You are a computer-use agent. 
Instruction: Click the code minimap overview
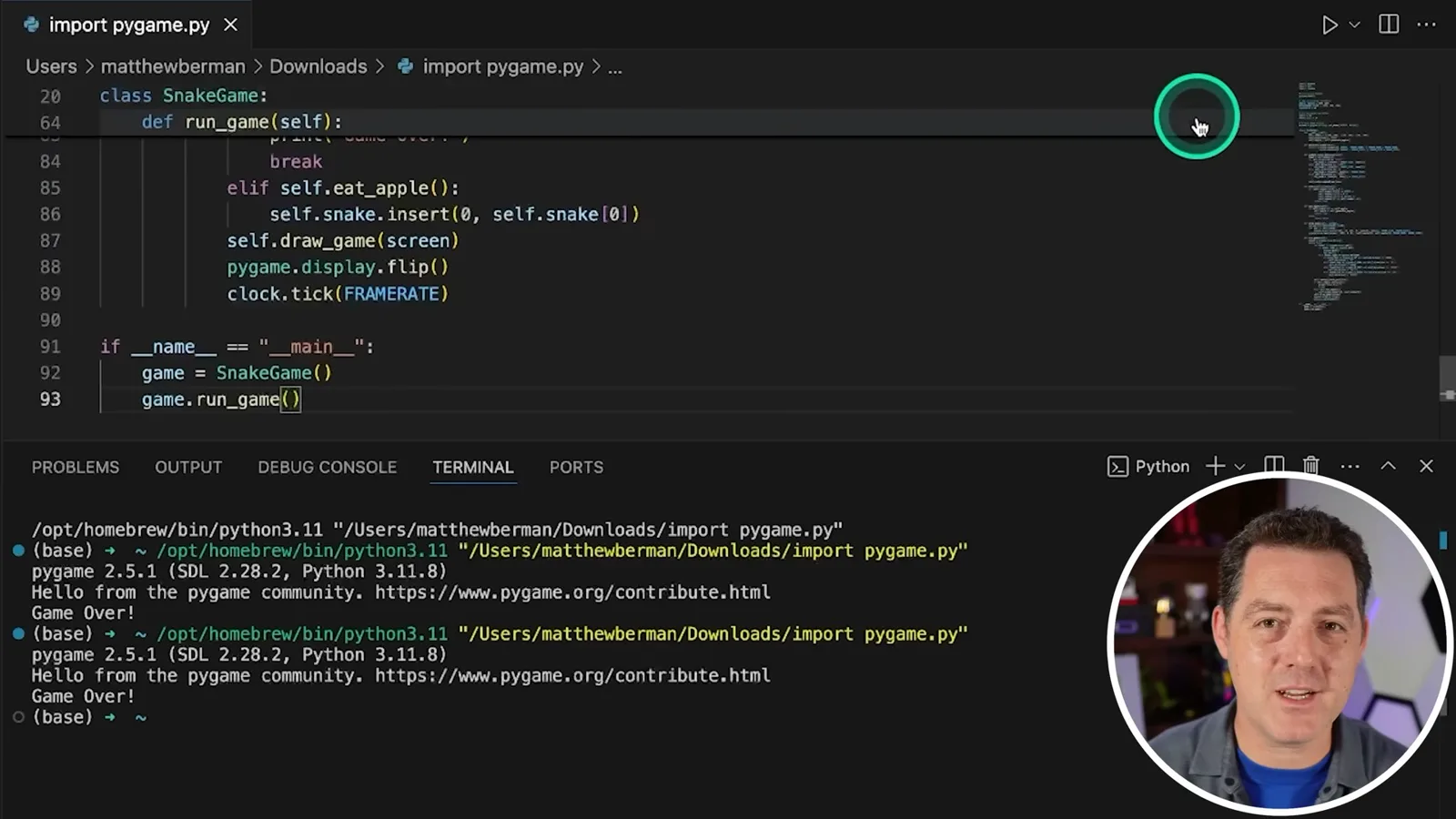pos(1360,196)
